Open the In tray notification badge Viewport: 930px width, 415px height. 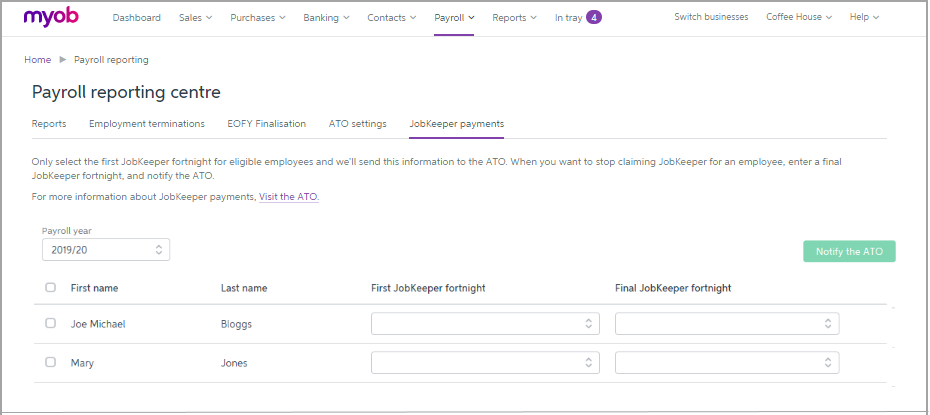593,17
